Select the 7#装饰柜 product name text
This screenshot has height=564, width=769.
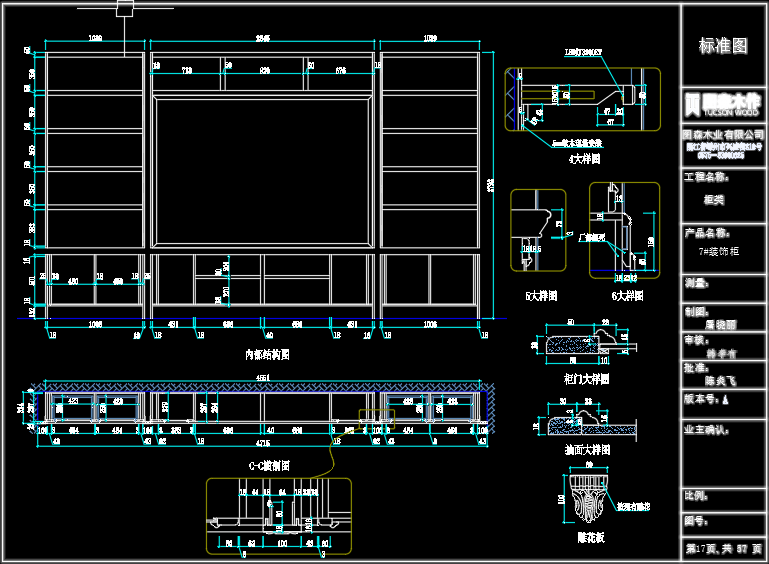(719, 252)
